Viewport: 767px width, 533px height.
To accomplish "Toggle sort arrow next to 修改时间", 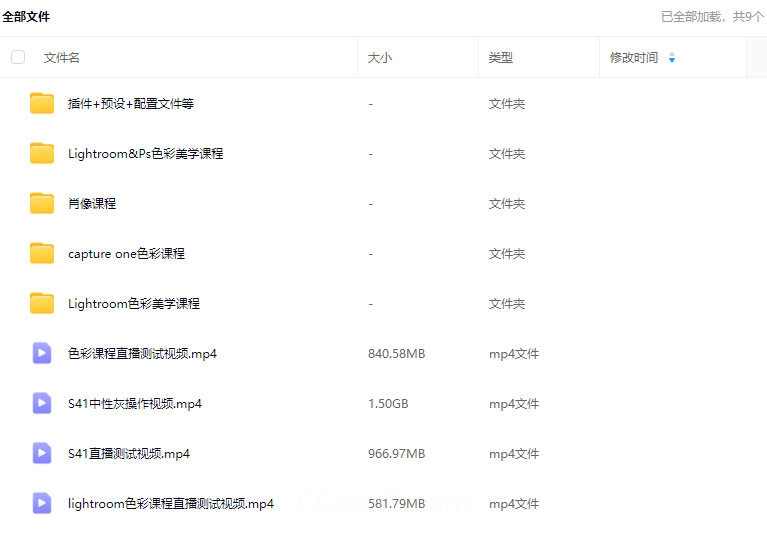I will coord(671,58).
